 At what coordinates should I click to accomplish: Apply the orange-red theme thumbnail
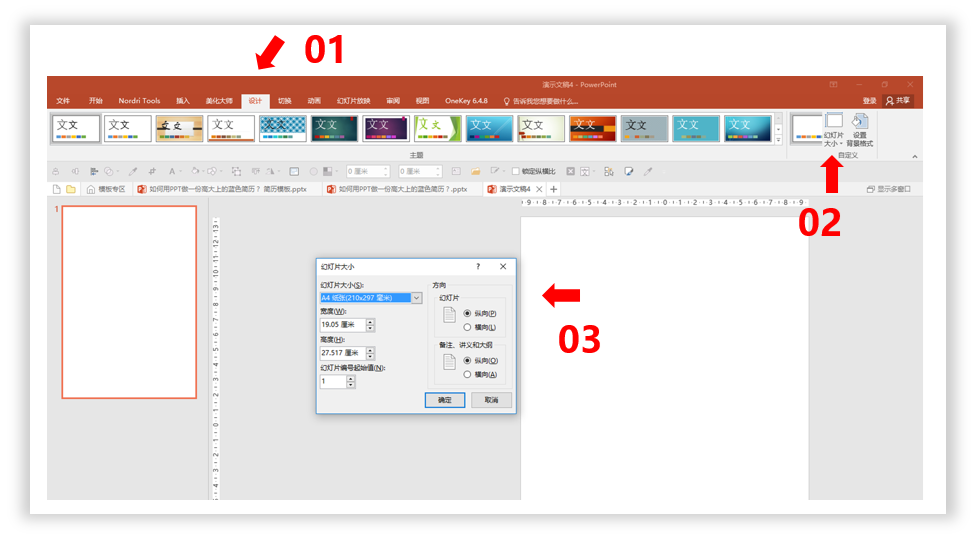(x=593, y=129)
